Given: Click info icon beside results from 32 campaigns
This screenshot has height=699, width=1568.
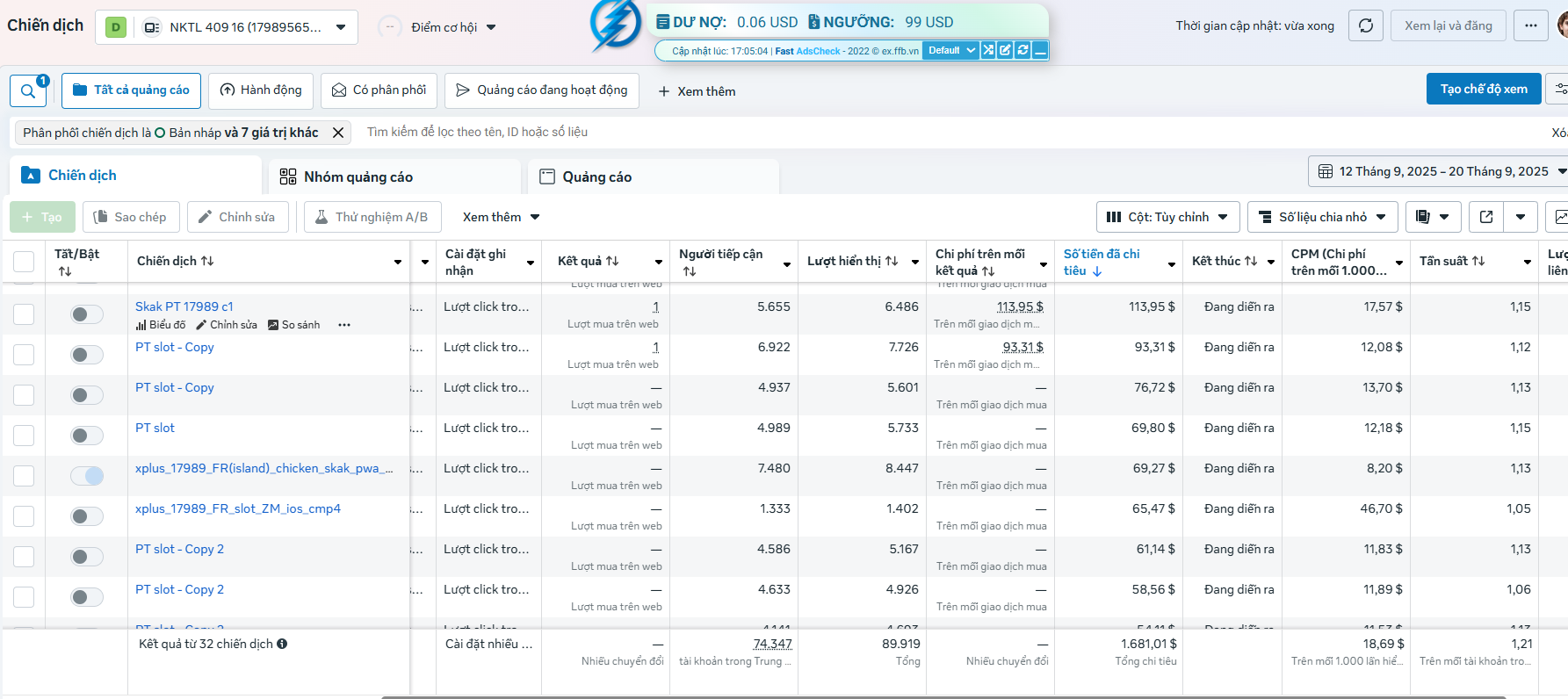Looking at the screenshot, I should pos(282,644).
